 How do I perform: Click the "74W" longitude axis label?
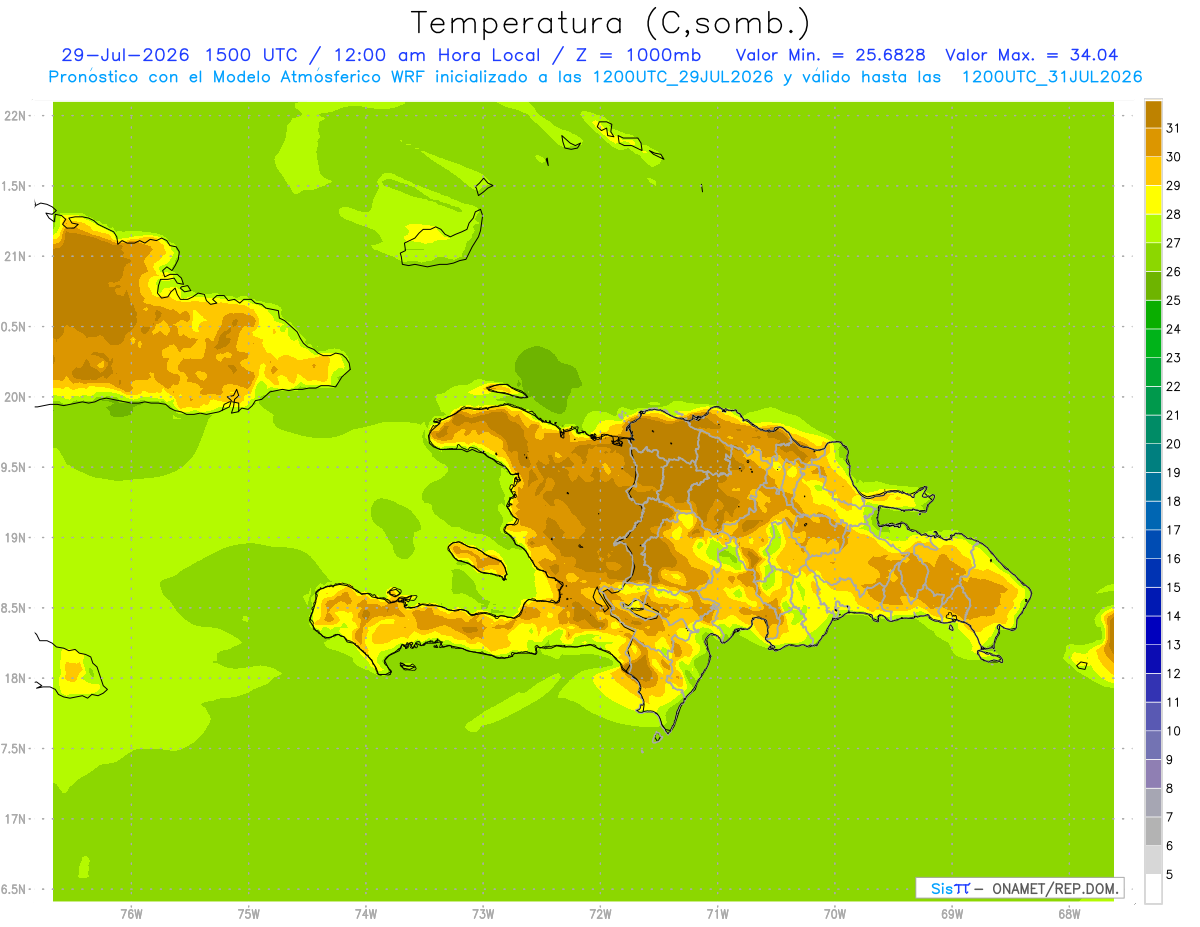[366, 914]
